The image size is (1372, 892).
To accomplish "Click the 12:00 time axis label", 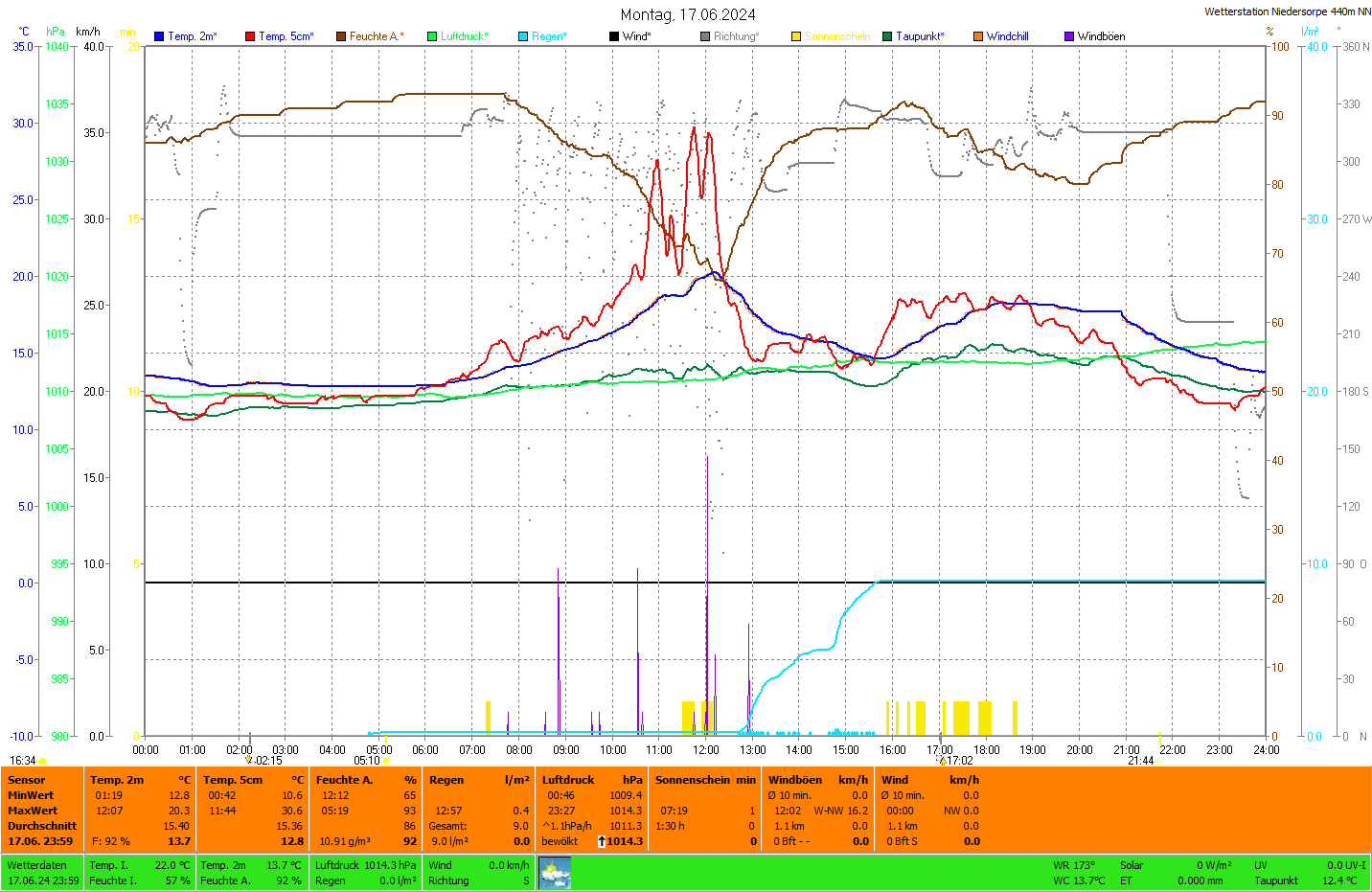I will click(706, 750).
